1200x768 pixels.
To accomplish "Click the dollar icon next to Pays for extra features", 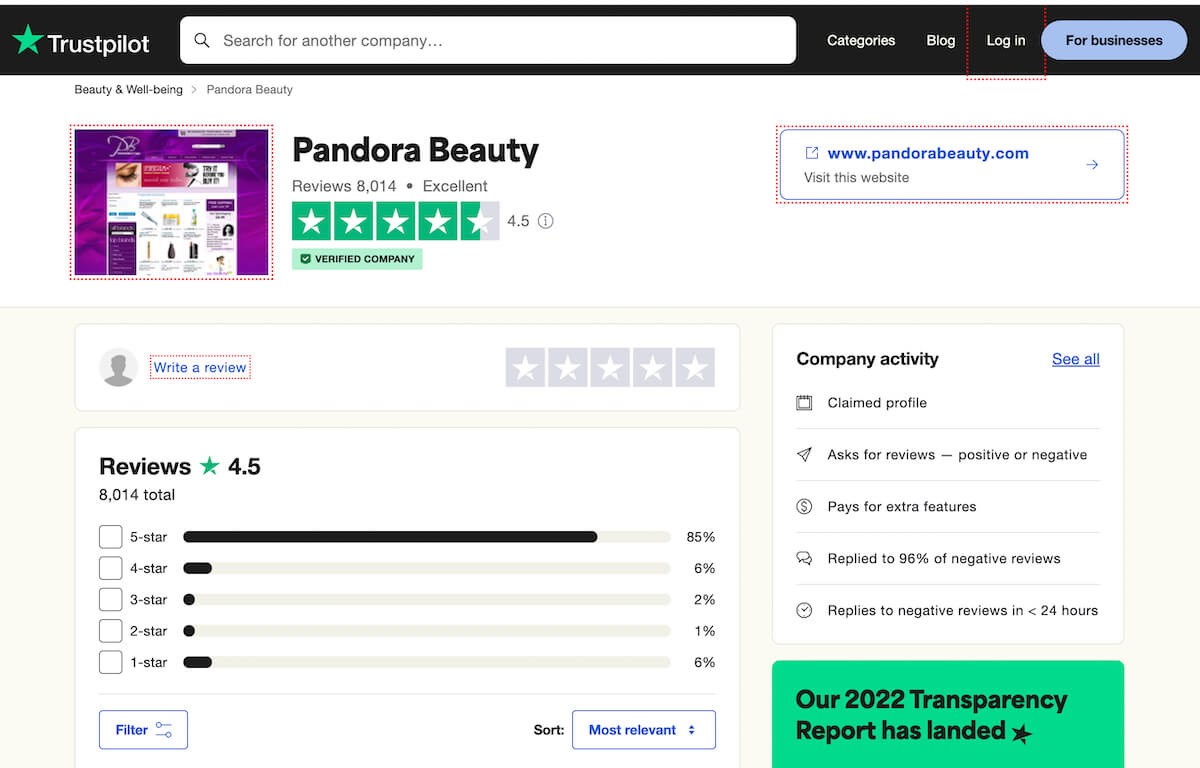I will click(804, 506).
